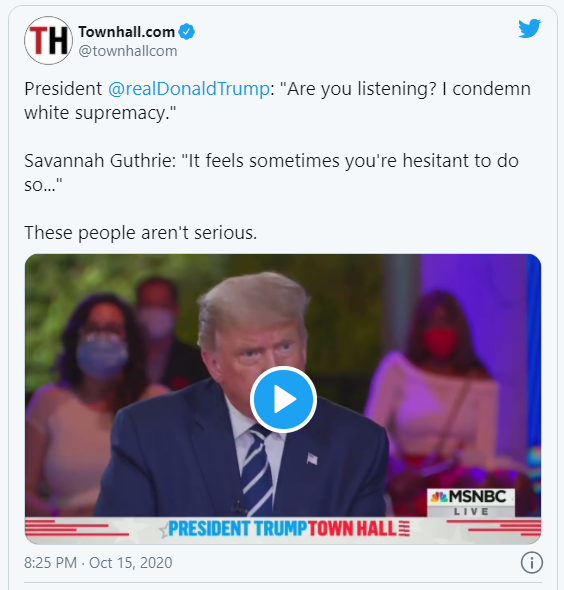Viewport: 564px width, 590px height.
Task: Click the "white supremacy." text line
Action: coord(100,113)
